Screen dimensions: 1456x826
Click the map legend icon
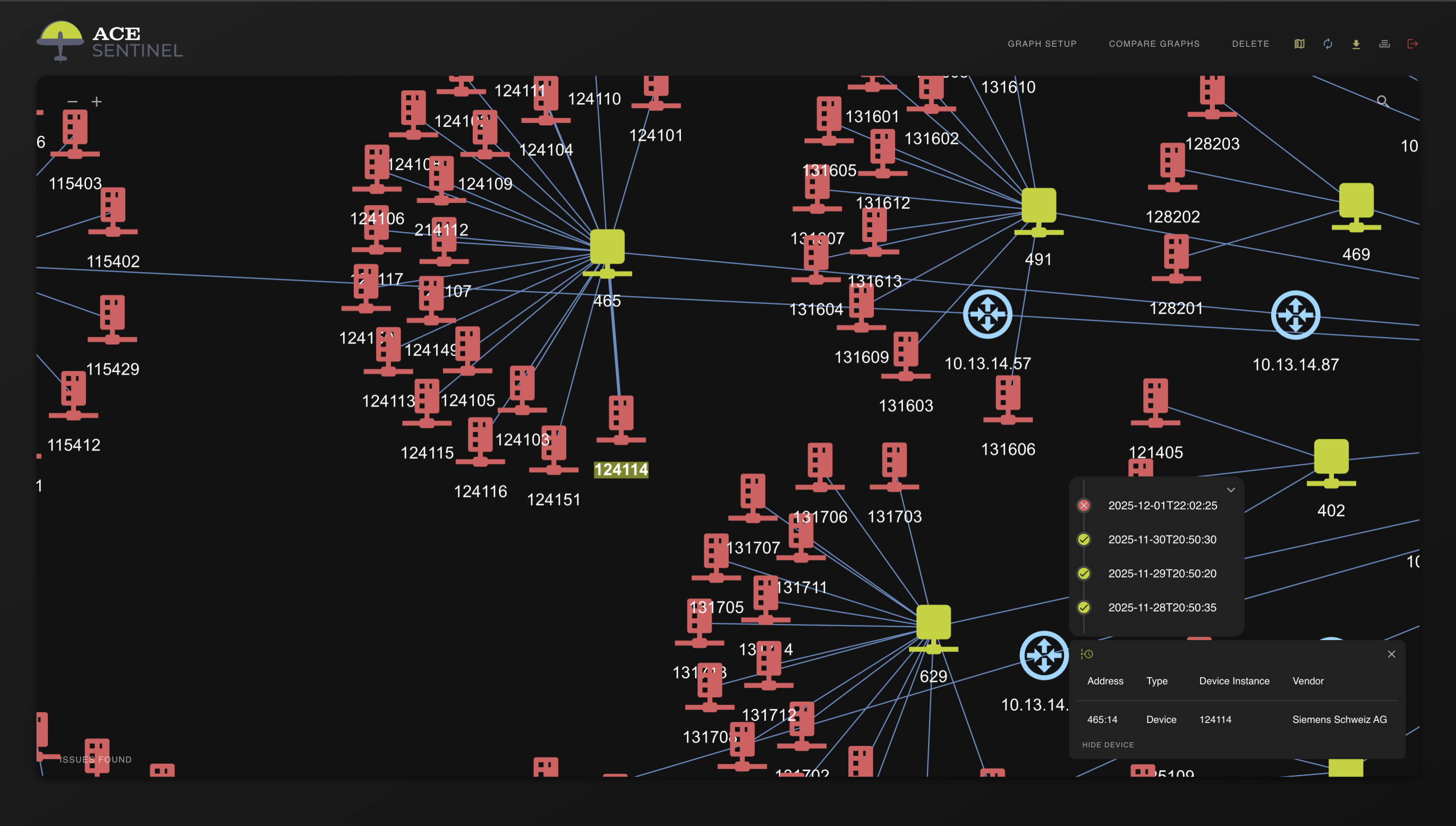pos(1299,44)
